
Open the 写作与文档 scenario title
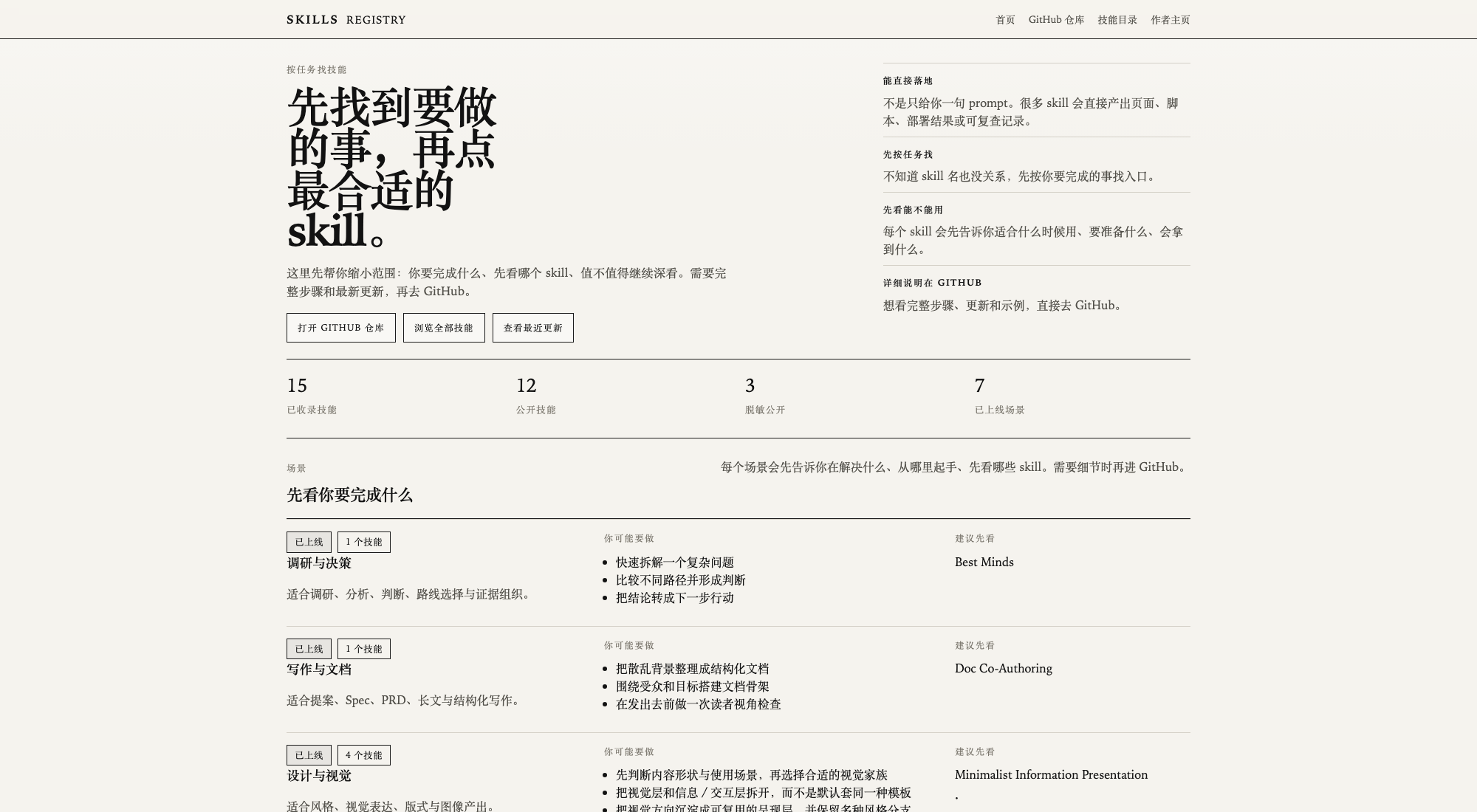coord(319,670)
